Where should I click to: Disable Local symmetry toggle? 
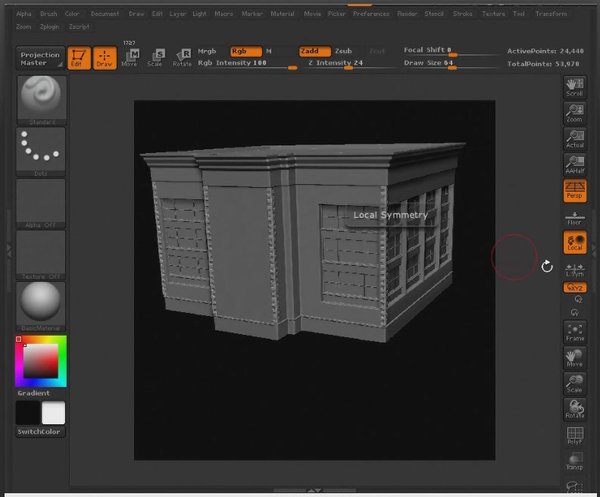pyautogui.click(x=575, y=243)
